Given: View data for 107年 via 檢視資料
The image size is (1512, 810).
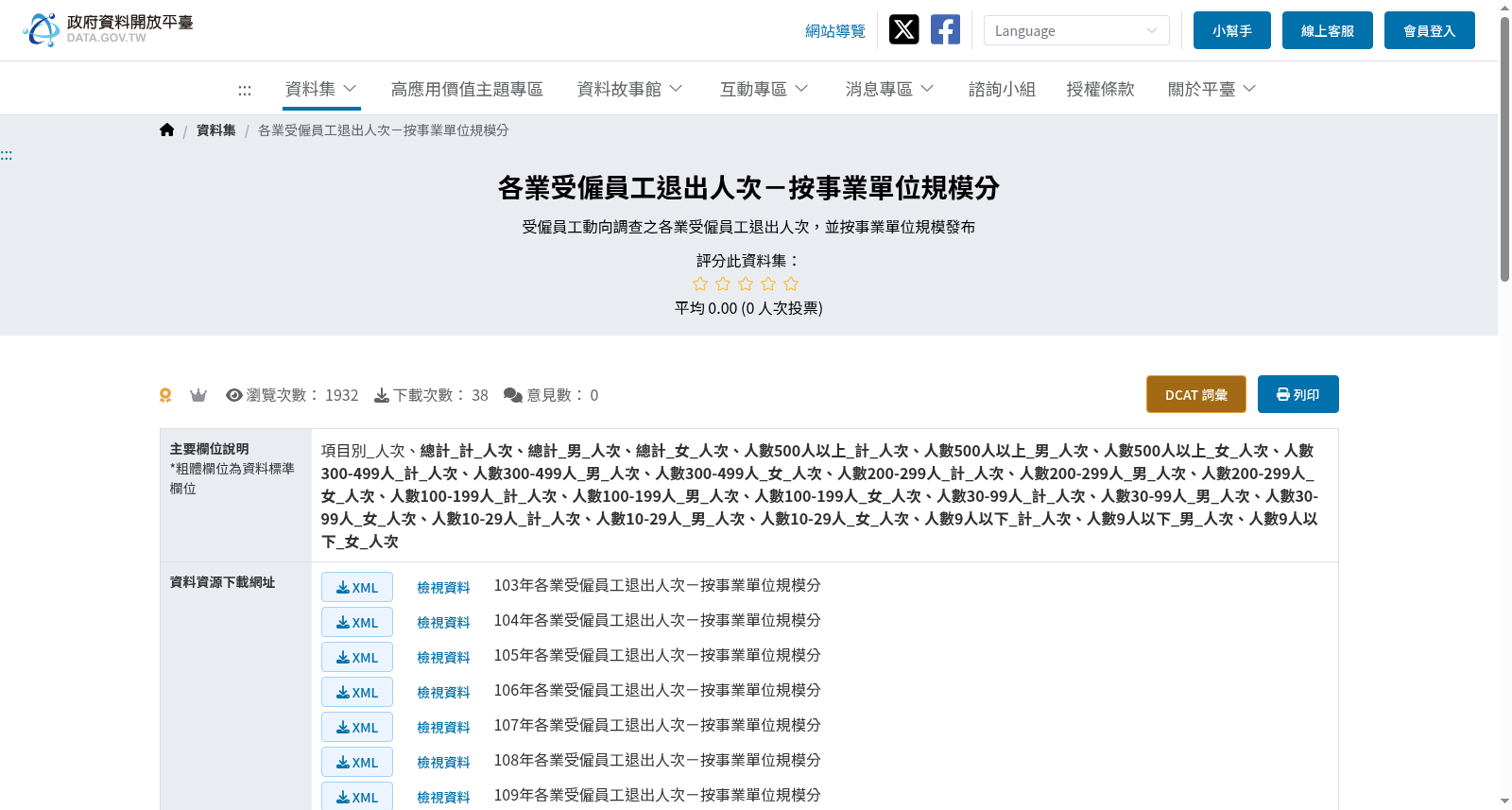Looking at the screenshot, I should pyautogui.click(x=443, y=727).
